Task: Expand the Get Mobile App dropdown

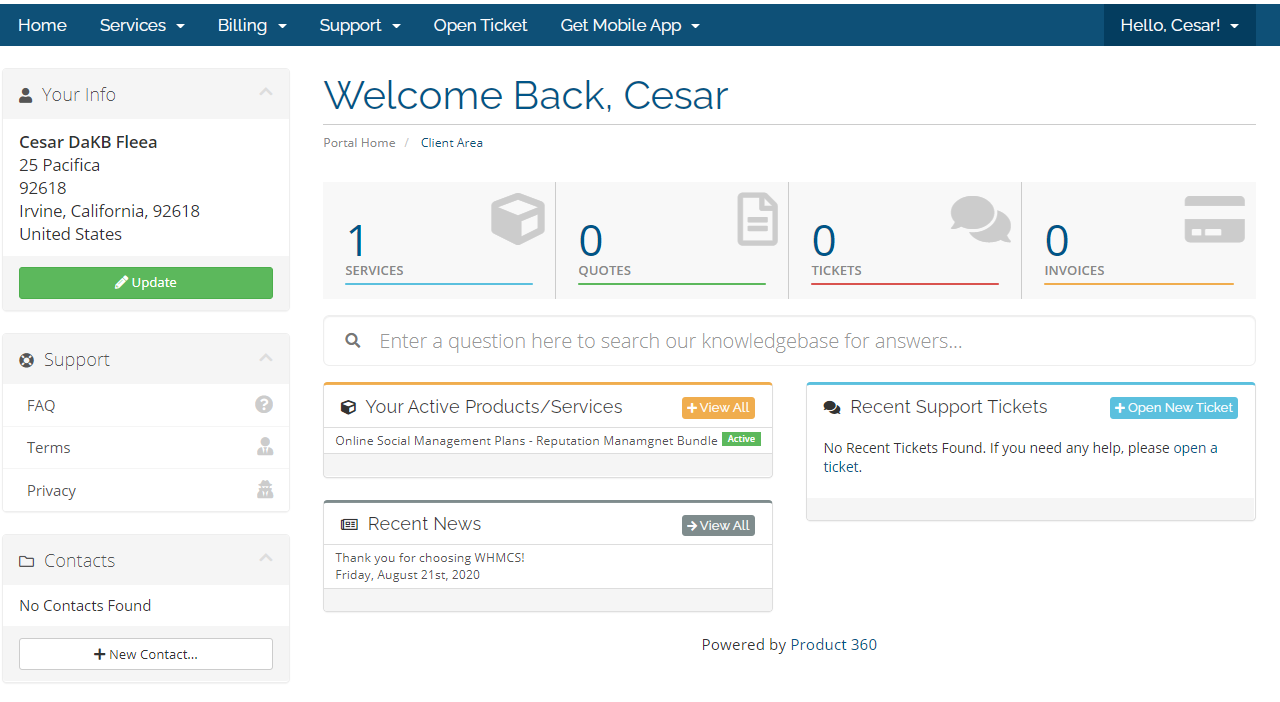Action: [x=630, y=25]
